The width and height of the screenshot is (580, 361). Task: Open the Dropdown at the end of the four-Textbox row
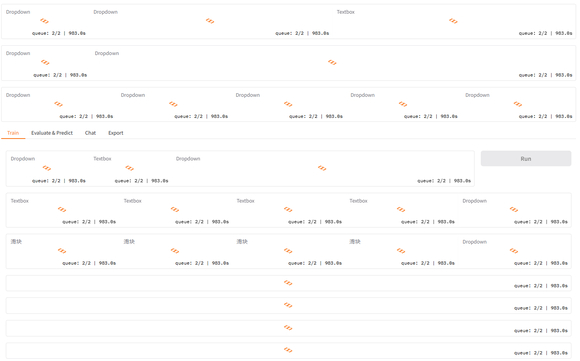click(x=515, y=210)
